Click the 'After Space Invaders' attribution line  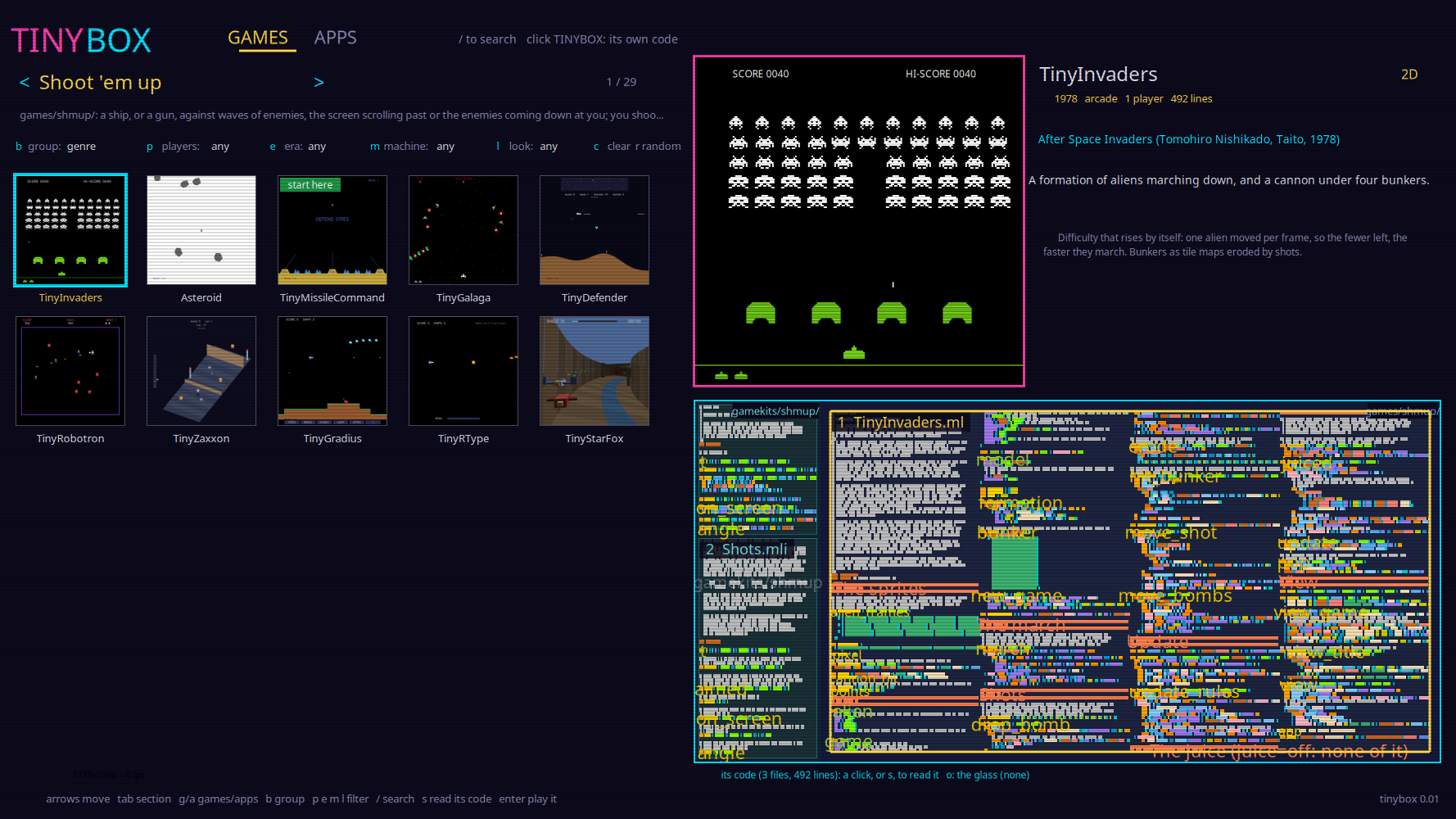click(x=1189, y=139)
